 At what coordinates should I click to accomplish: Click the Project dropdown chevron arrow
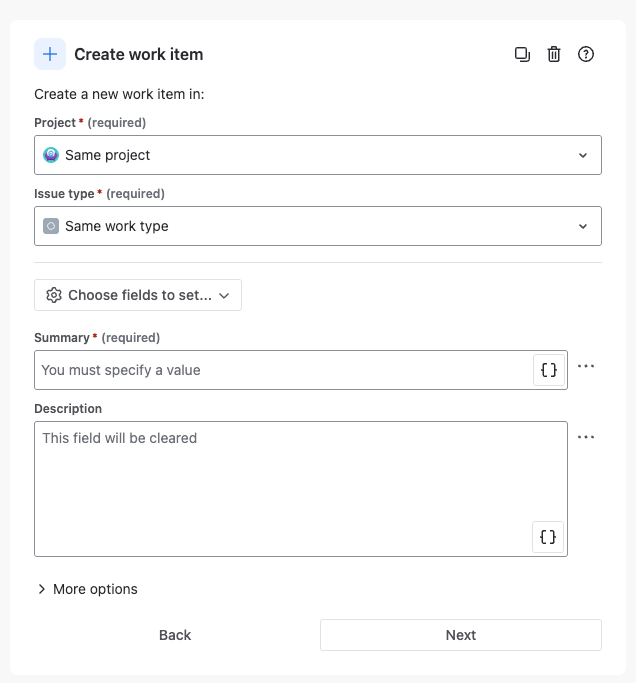point(583,155)
